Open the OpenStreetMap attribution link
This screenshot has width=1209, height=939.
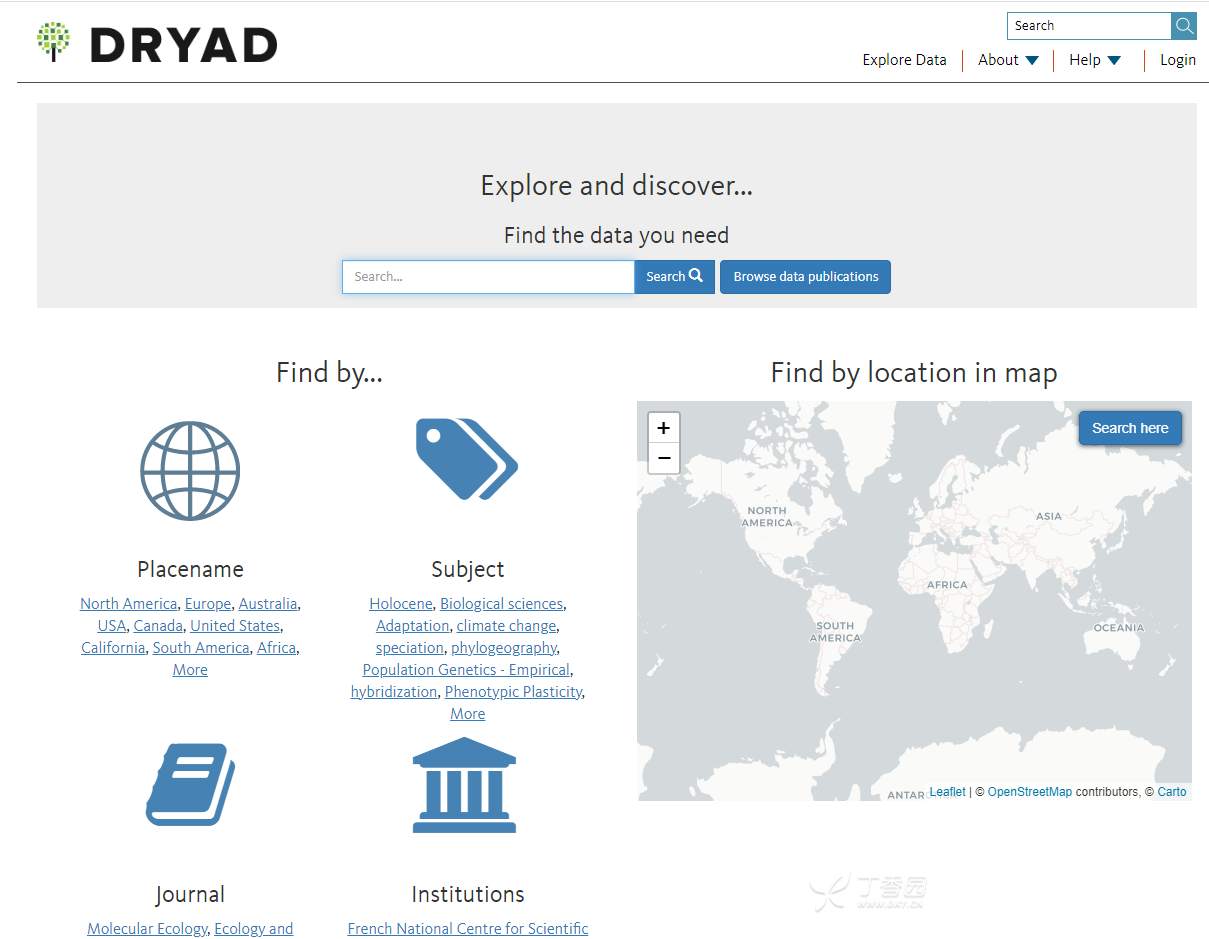pyautogui.click(x=1029, y=792)
